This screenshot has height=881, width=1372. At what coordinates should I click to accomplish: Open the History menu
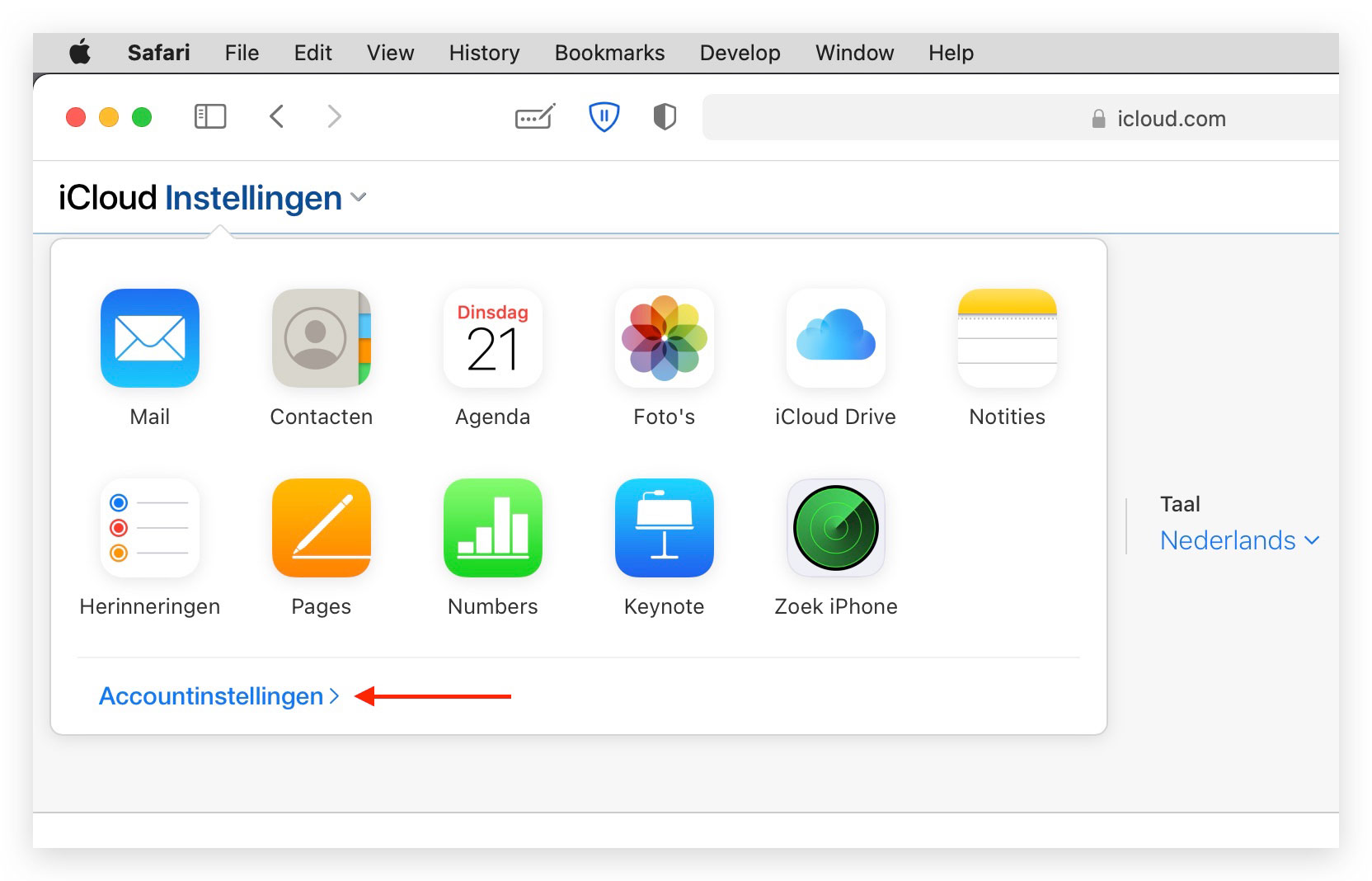point(484,53)
